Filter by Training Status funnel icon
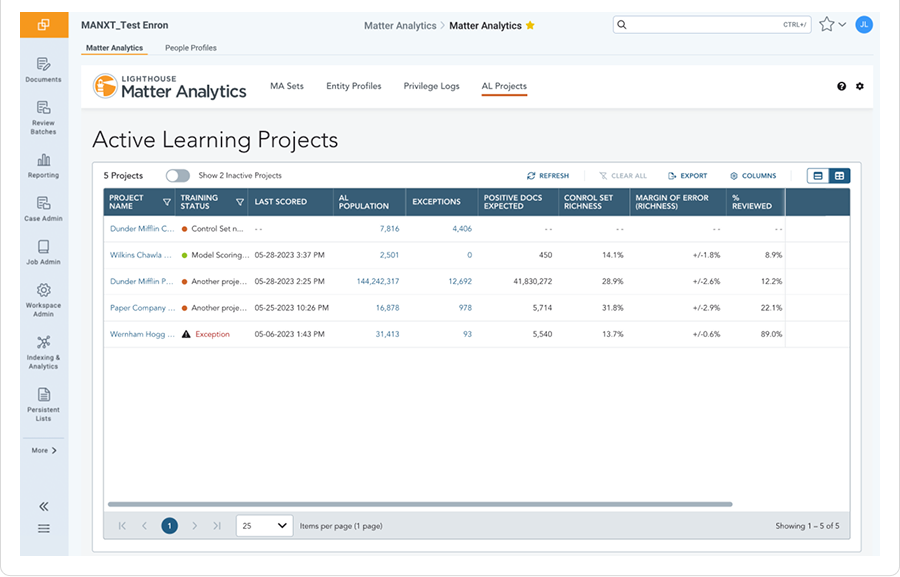Viewport: 900px width, 577px height. coord(240,202)
